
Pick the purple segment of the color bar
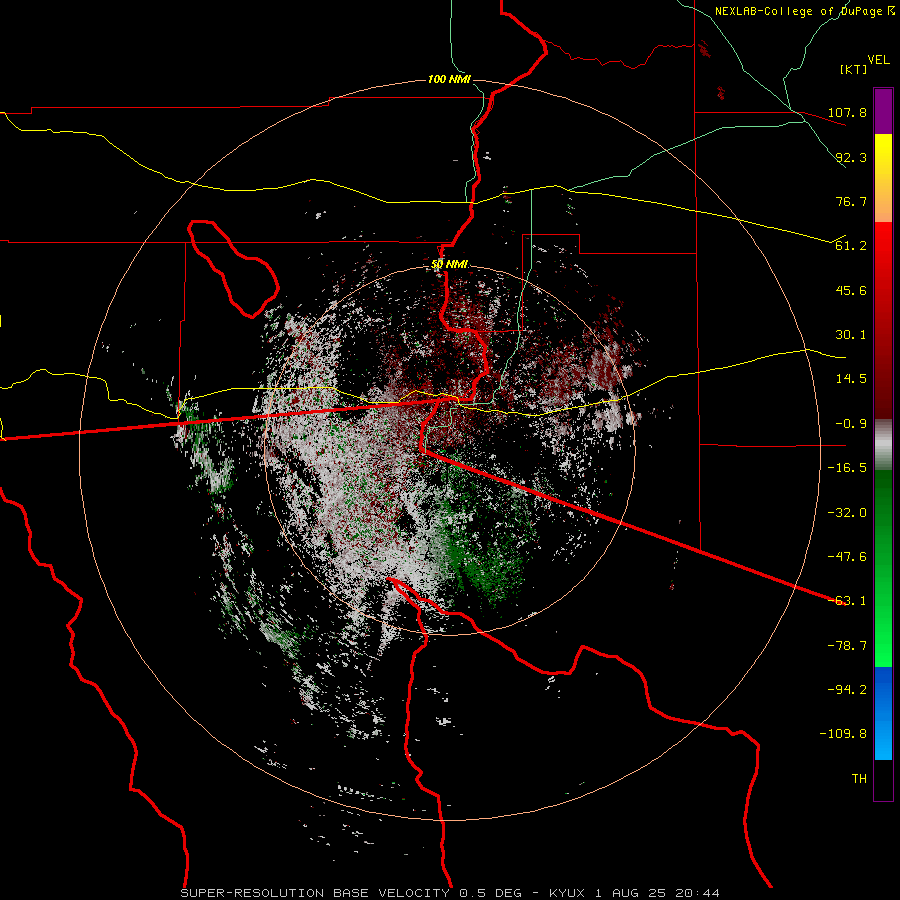pyautogui.click(x=883, y=111)
